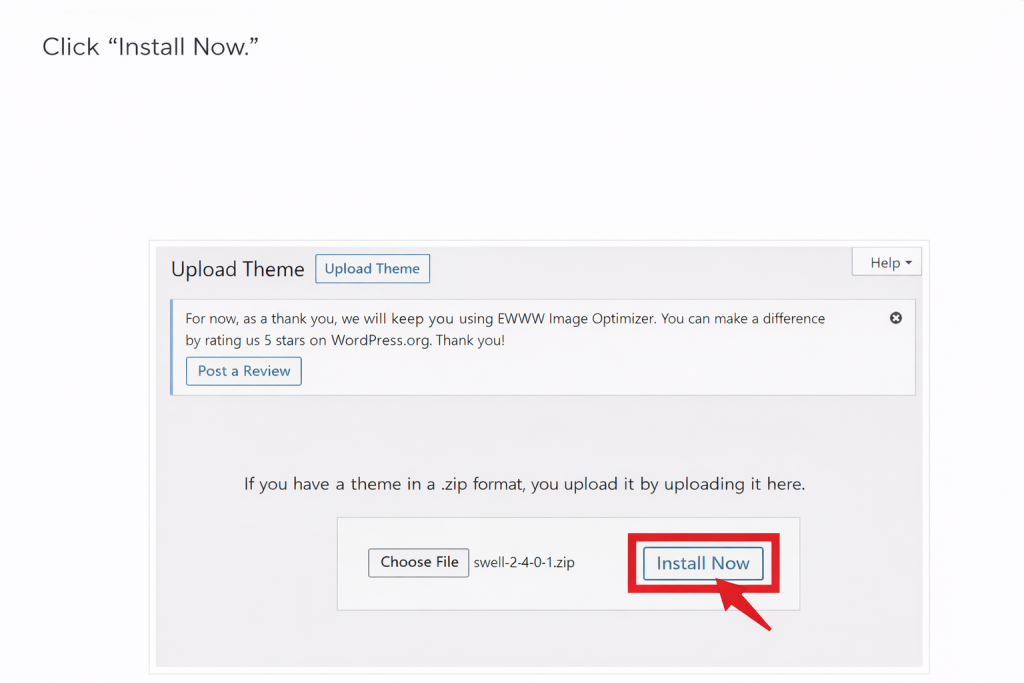1024x683 pixels.
Task: Click the red arrow annotation graphic
Action: (x=744, y=604)
